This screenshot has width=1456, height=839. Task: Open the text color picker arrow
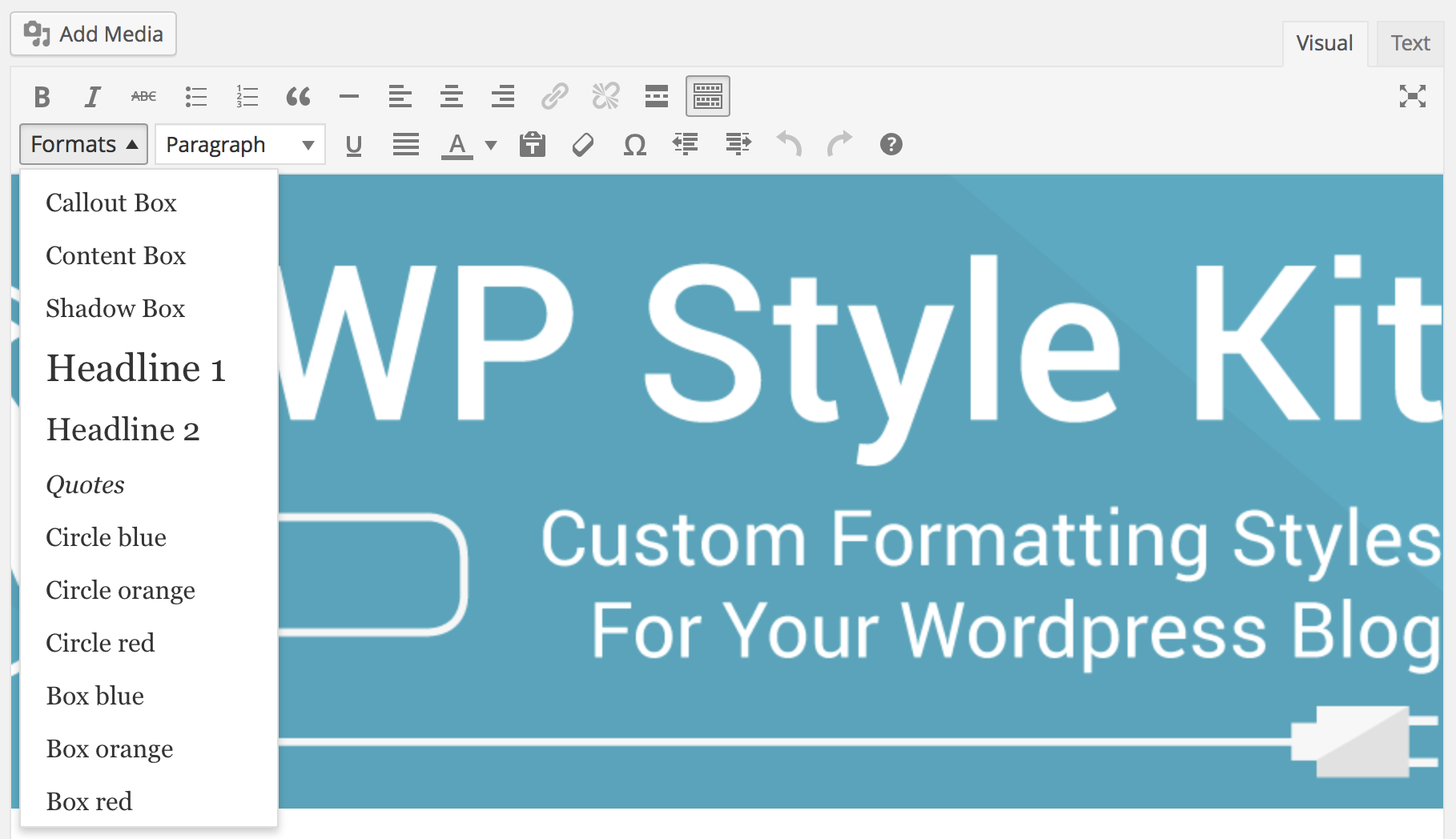pyautogui.click(x=491, y=145)
